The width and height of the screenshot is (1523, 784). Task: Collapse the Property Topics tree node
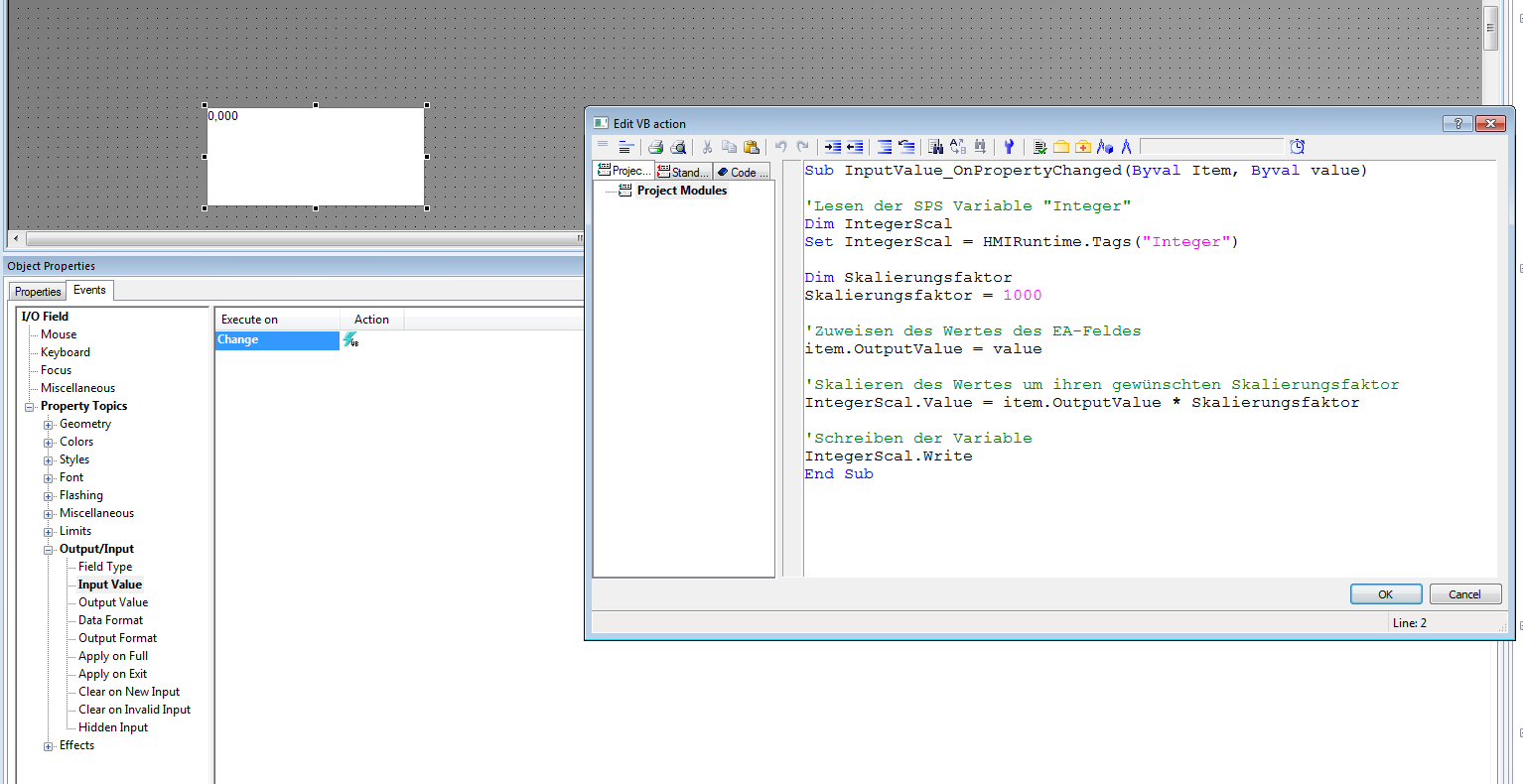[30, 407]
